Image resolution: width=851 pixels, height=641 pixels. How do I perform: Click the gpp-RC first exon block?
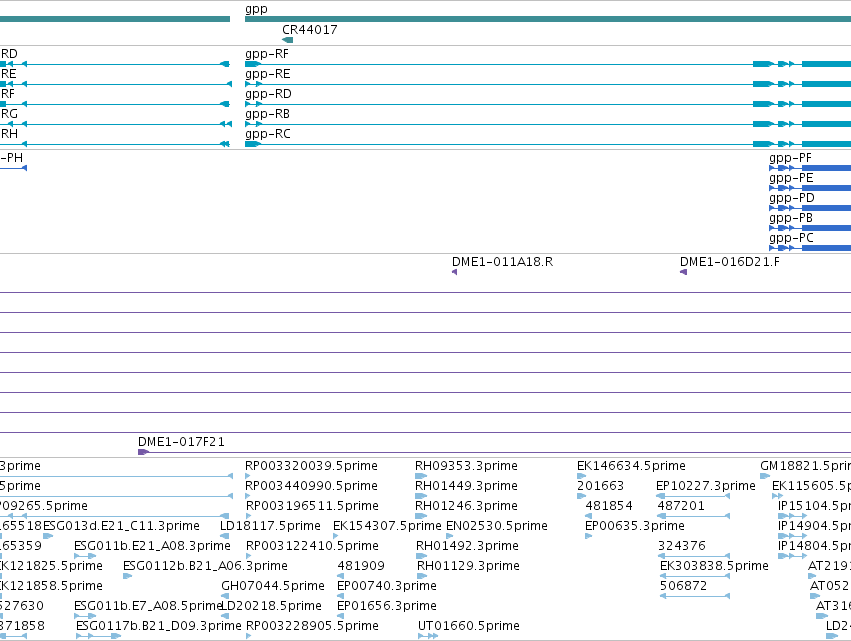[253, 144]
